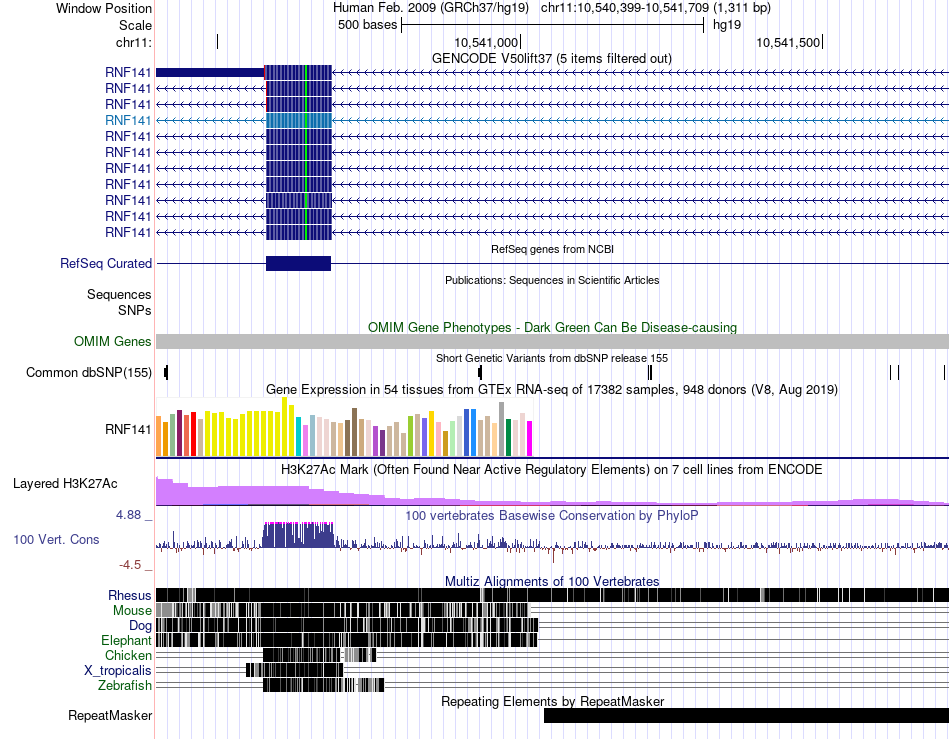Click the Zebrafish alignment label
Viewport: 950px width, 739px height.
[125, 686]
